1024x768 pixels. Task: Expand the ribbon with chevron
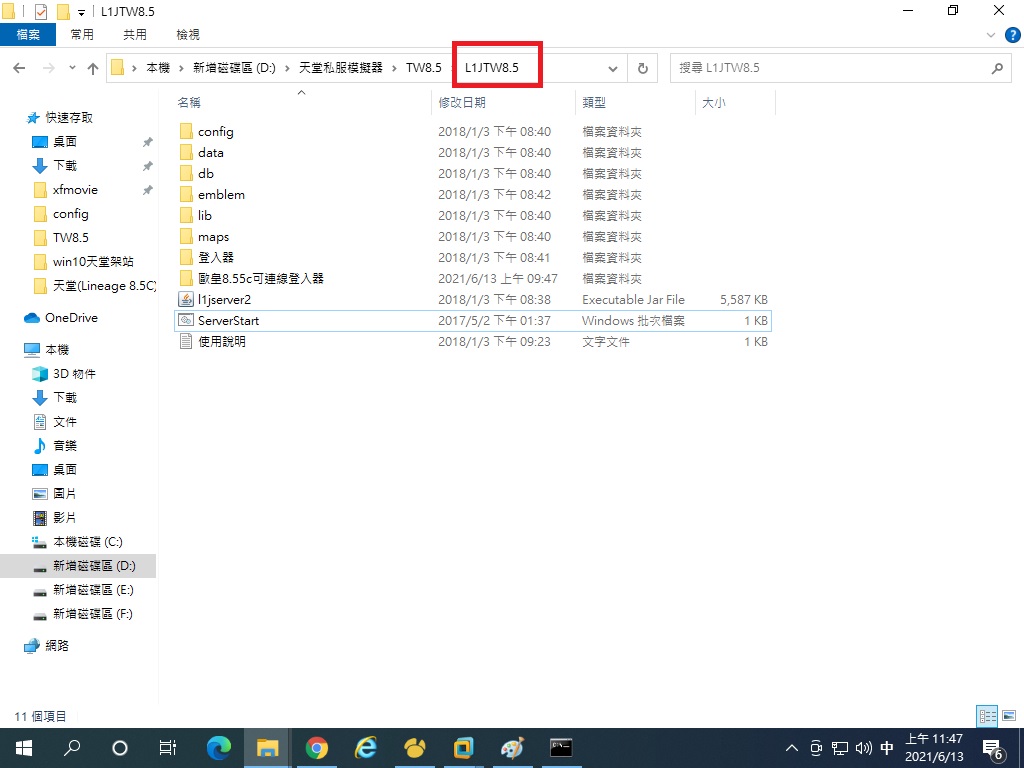coord(991,35)
